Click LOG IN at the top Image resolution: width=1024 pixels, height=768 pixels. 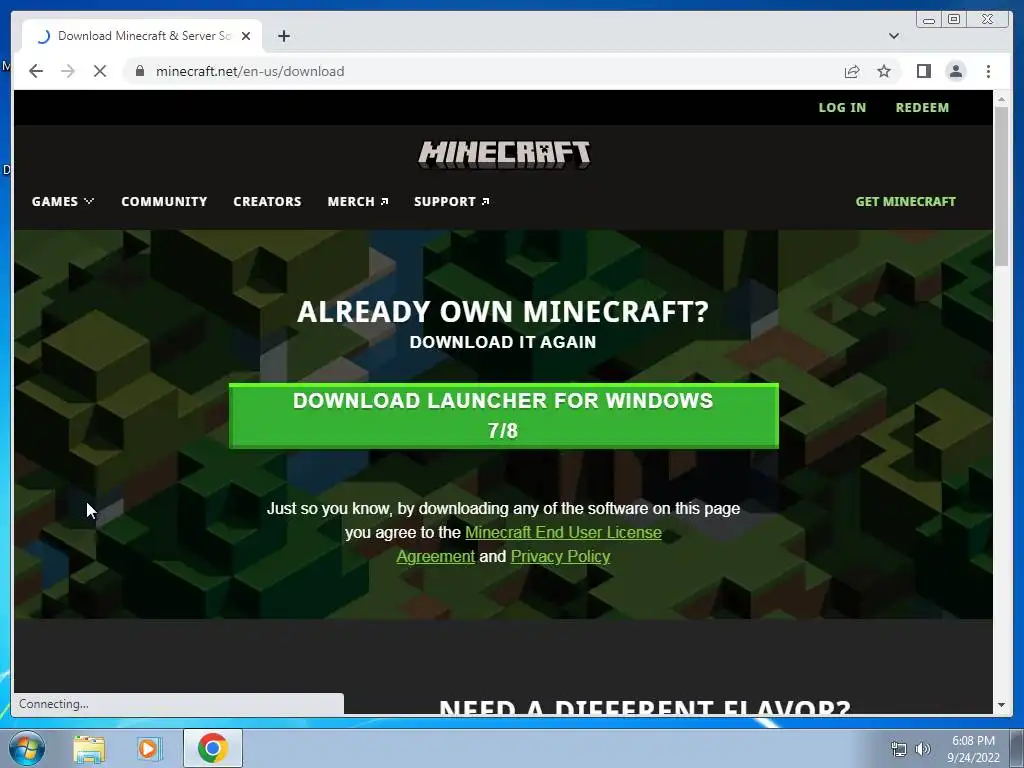tap(842, 108)
